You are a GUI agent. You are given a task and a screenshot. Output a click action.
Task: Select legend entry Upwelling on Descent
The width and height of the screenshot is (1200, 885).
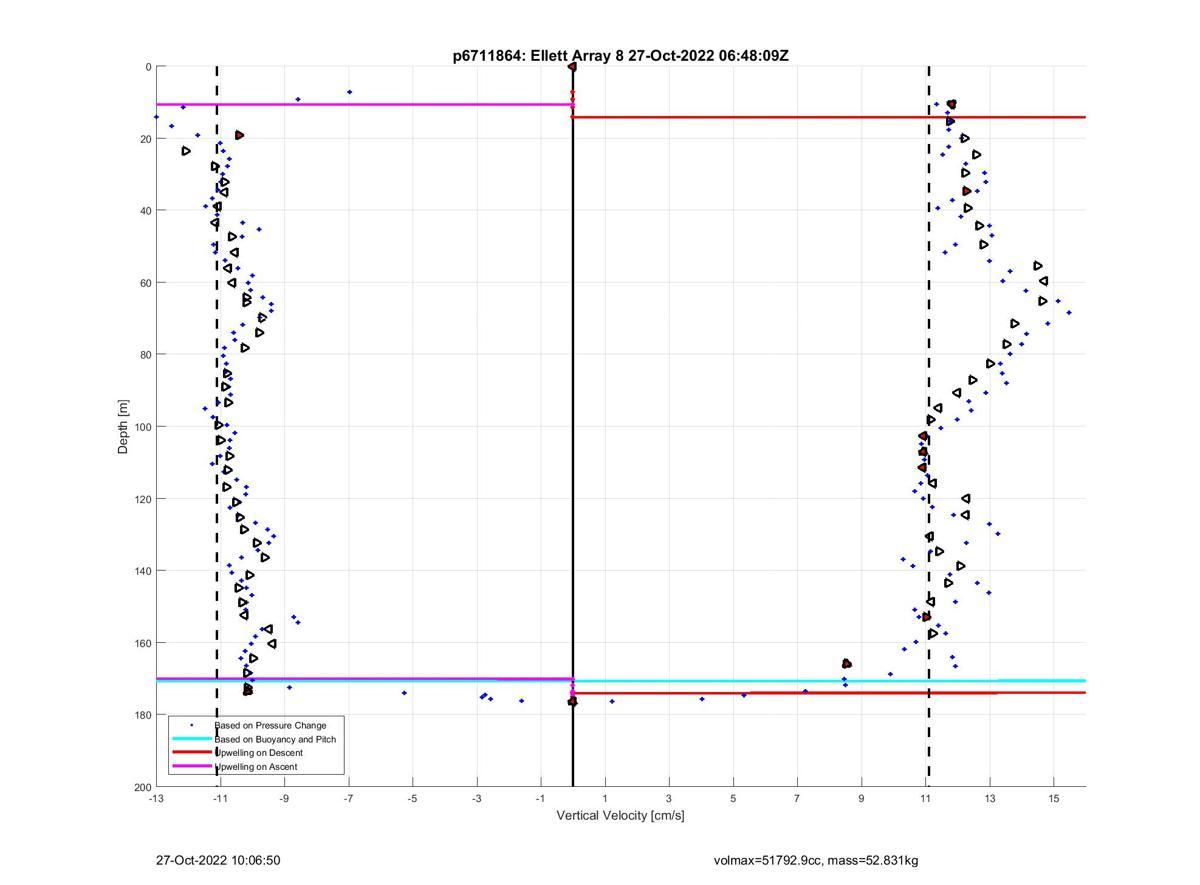(258, 753)
